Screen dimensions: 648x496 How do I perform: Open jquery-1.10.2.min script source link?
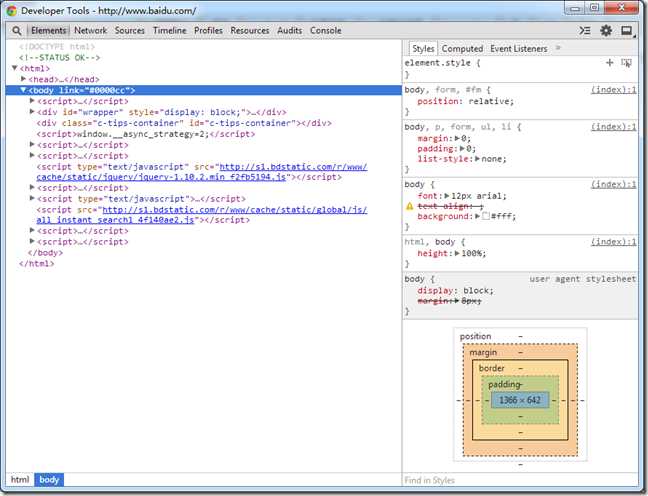click(x=202, y=172)
